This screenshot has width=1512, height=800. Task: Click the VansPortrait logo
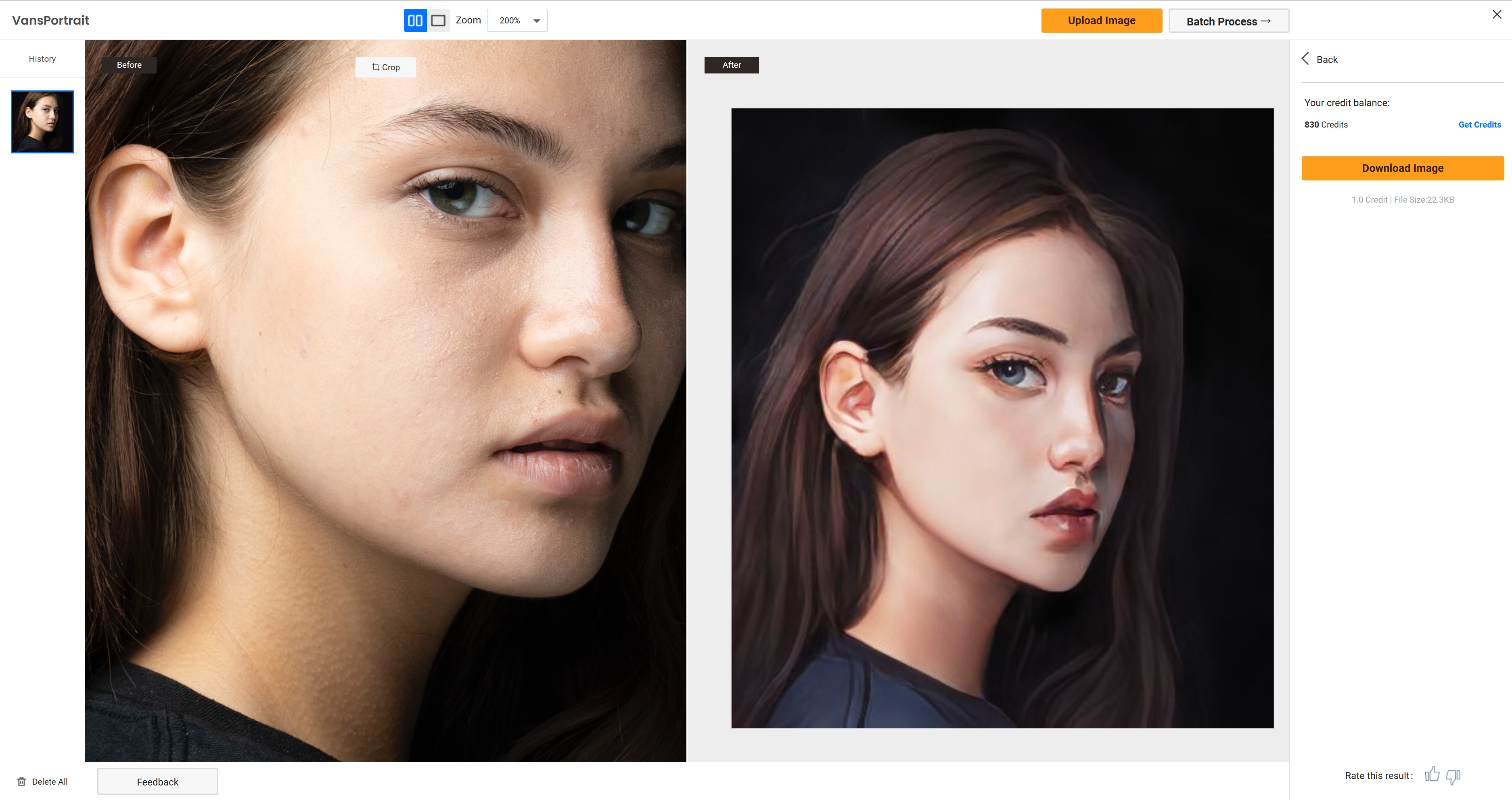(50, 21)
